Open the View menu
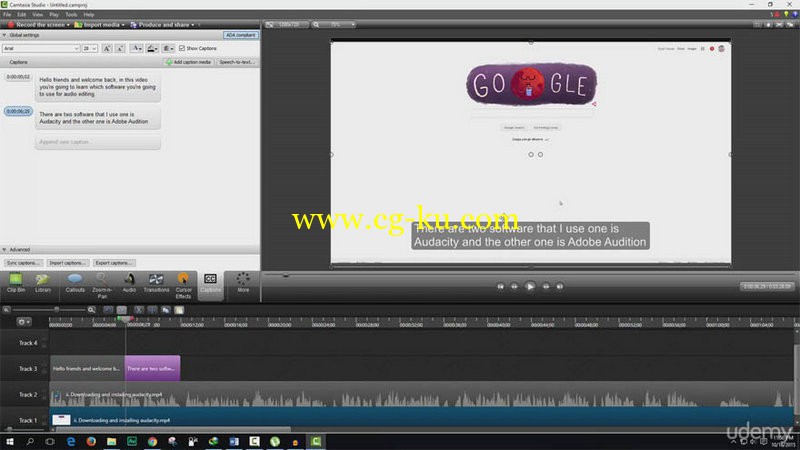Image resolution: width=800 pixels, height=450 pixels. click(x=38, y=15)
